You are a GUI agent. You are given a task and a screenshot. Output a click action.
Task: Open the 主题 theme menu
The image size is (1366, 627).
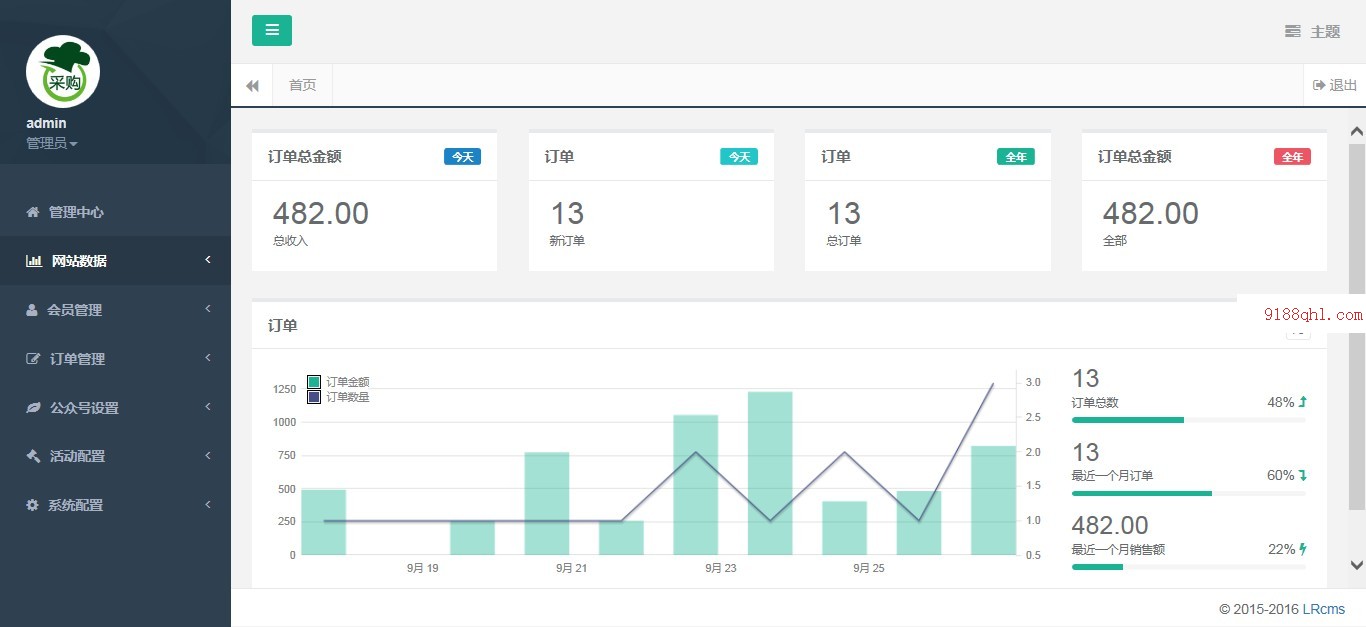click(1313, 32)
